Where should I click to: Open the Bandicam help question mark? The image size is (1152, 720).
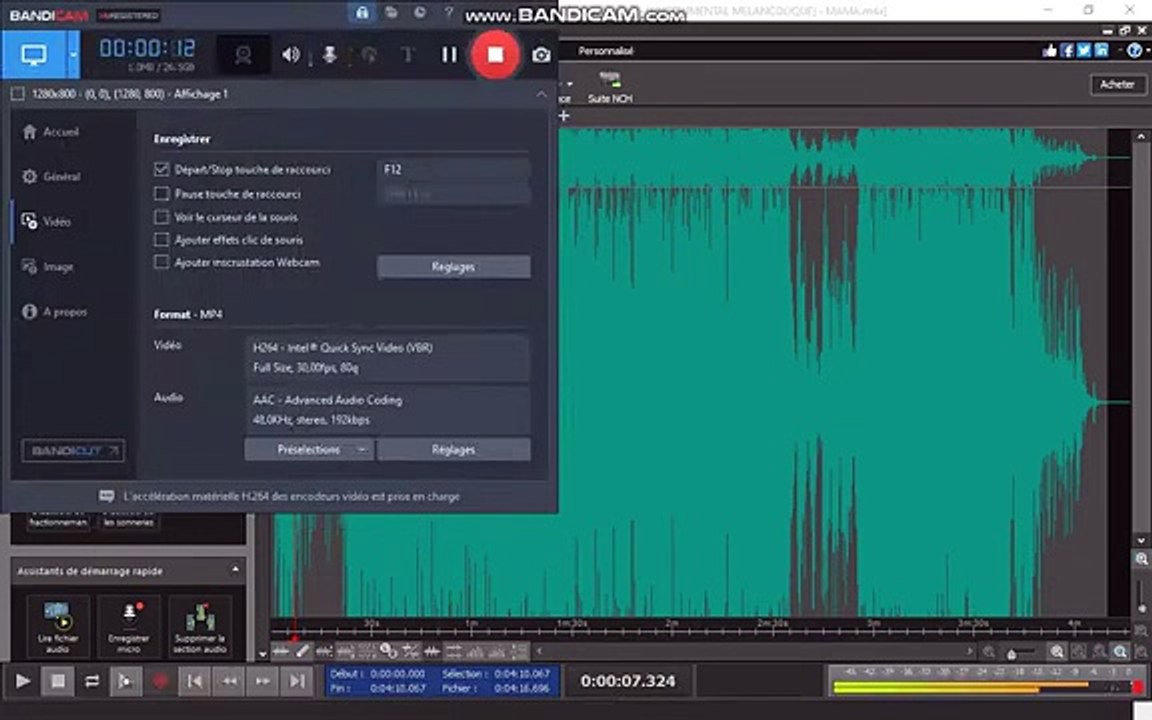pyautogui.click(x=449, y=12)
